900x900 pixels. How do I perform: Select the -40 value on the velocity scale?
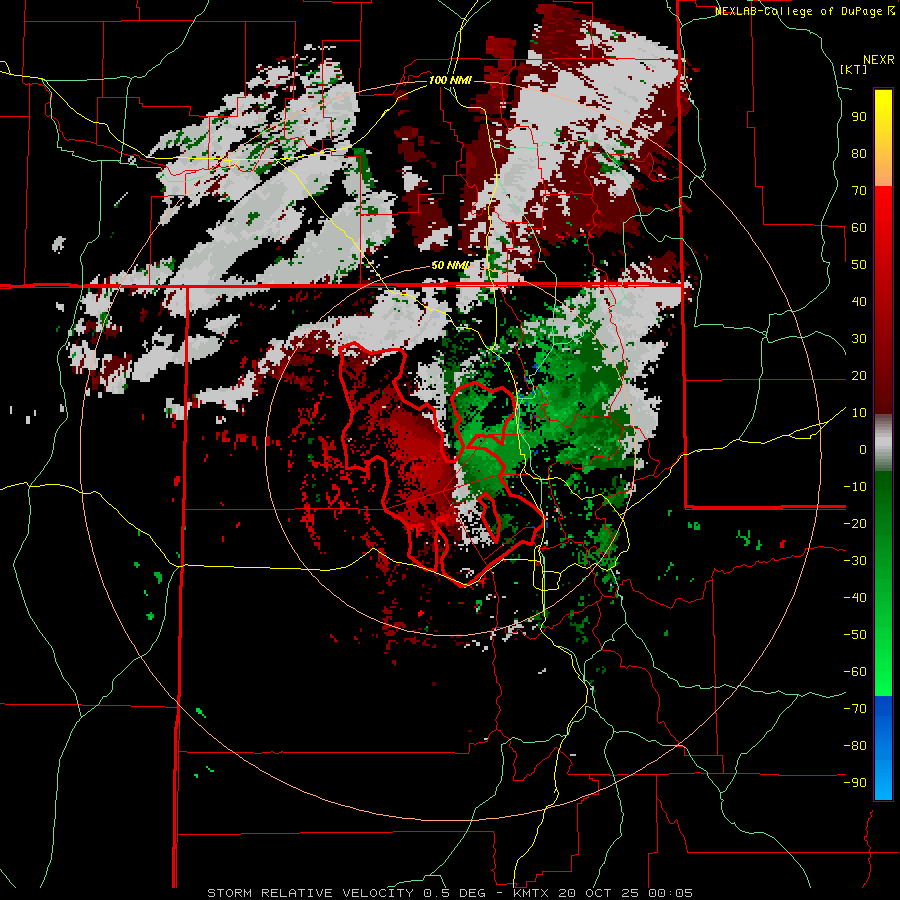855,598
